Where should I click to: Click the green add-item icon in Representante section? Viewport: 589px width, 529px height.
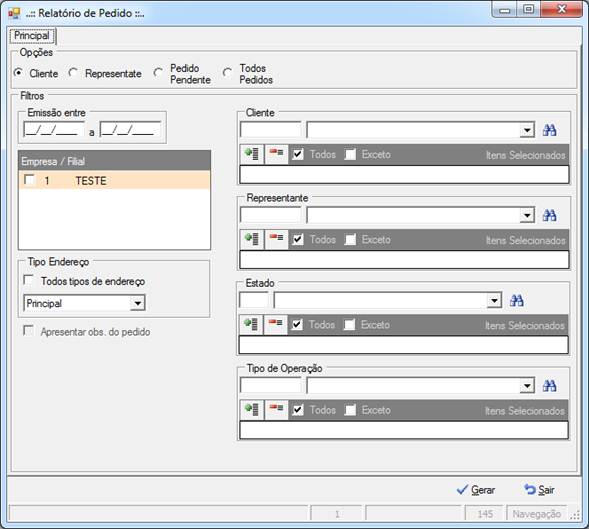(x=252, y=239)
